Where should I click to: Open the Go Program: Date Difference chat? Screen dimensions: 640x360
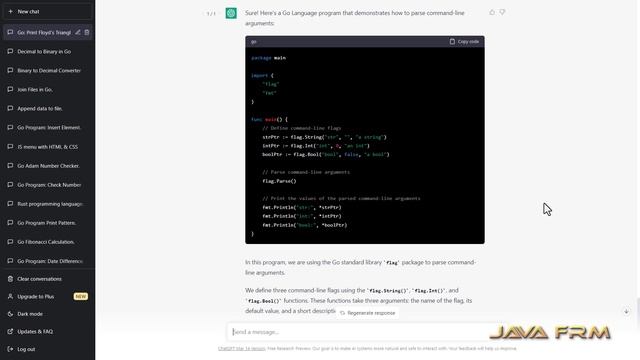(x=47, y=261)
